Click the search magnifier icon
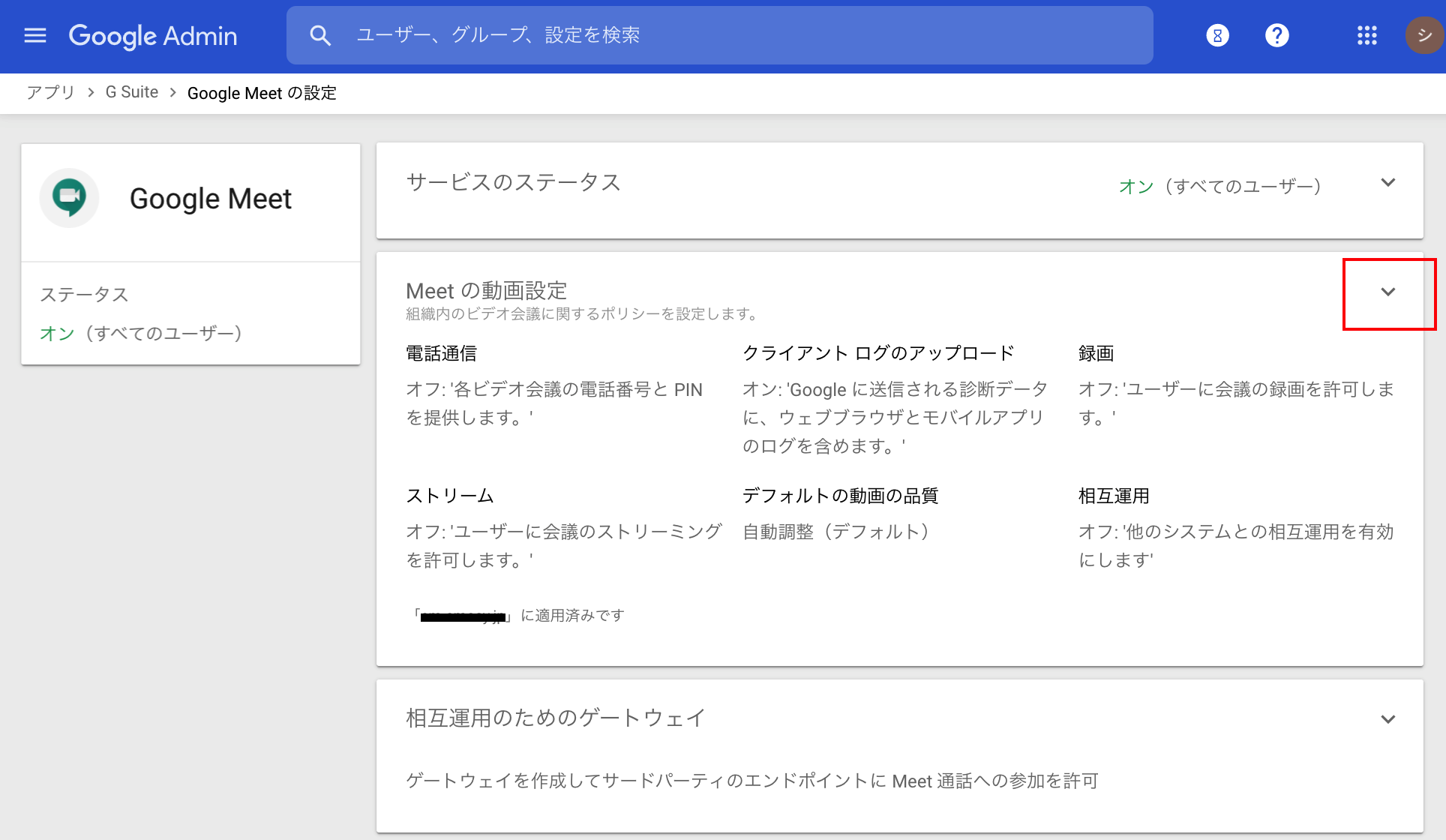1446x840 pixels. pos(320,35)
